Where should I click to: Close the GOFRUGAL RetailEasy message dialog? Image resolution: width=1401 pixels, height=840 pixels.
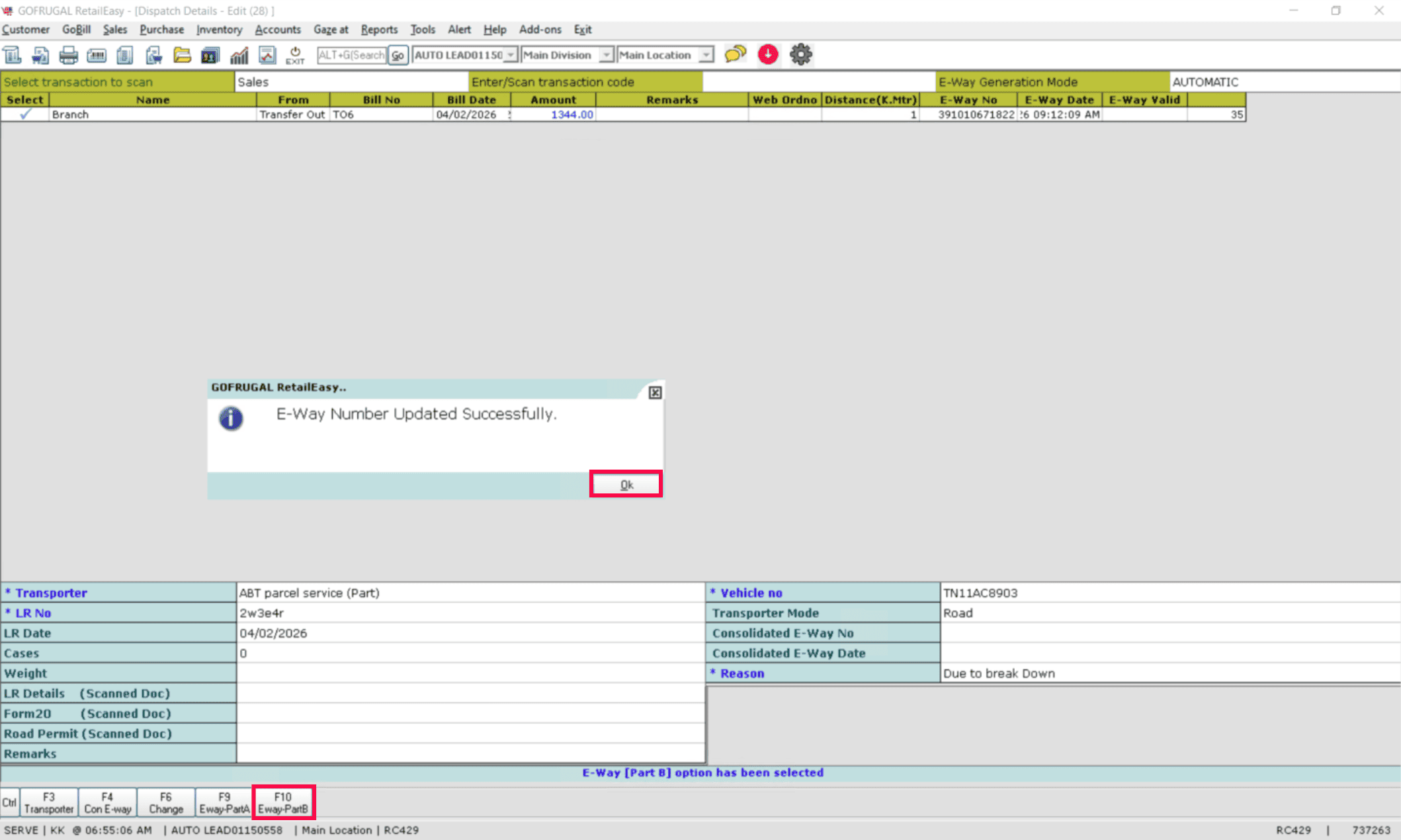tap(655, 393)
